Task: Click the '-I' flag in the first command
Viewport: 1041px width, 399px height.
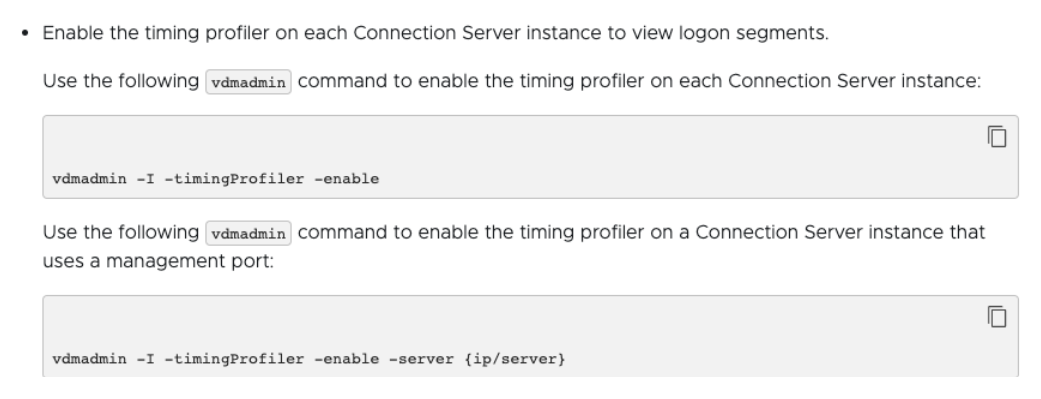Action: pos(145,179)
